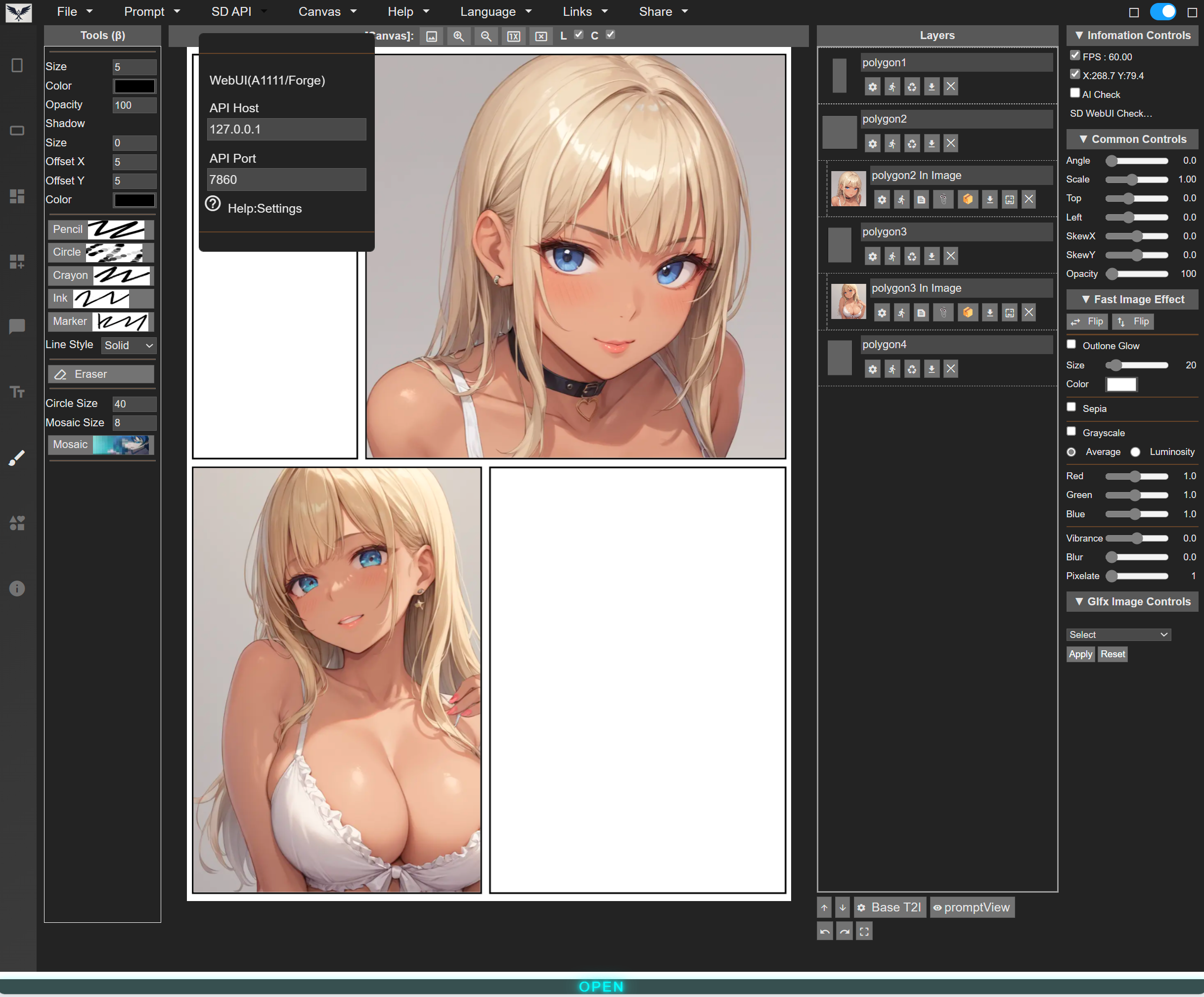This screenshot has width=1204, height=997.
Task: Open the brush tool in left sidebar
Action: 17,457
